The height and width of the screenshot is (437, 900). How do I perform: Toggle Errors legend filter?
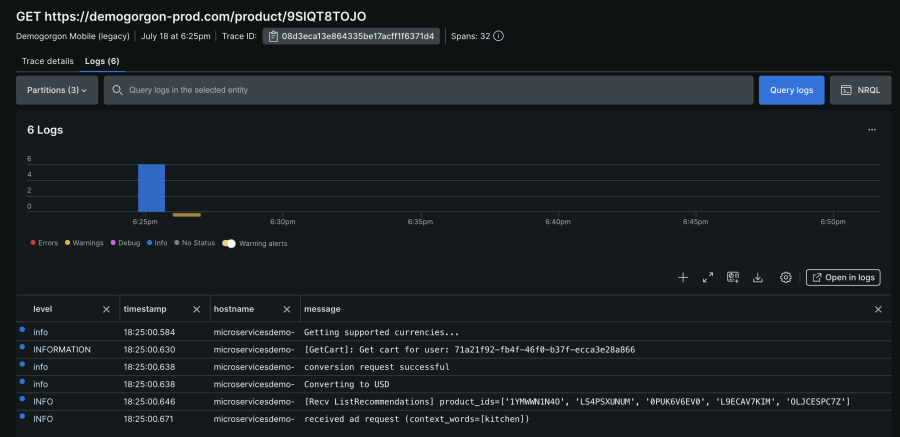(x=44, y=243)
